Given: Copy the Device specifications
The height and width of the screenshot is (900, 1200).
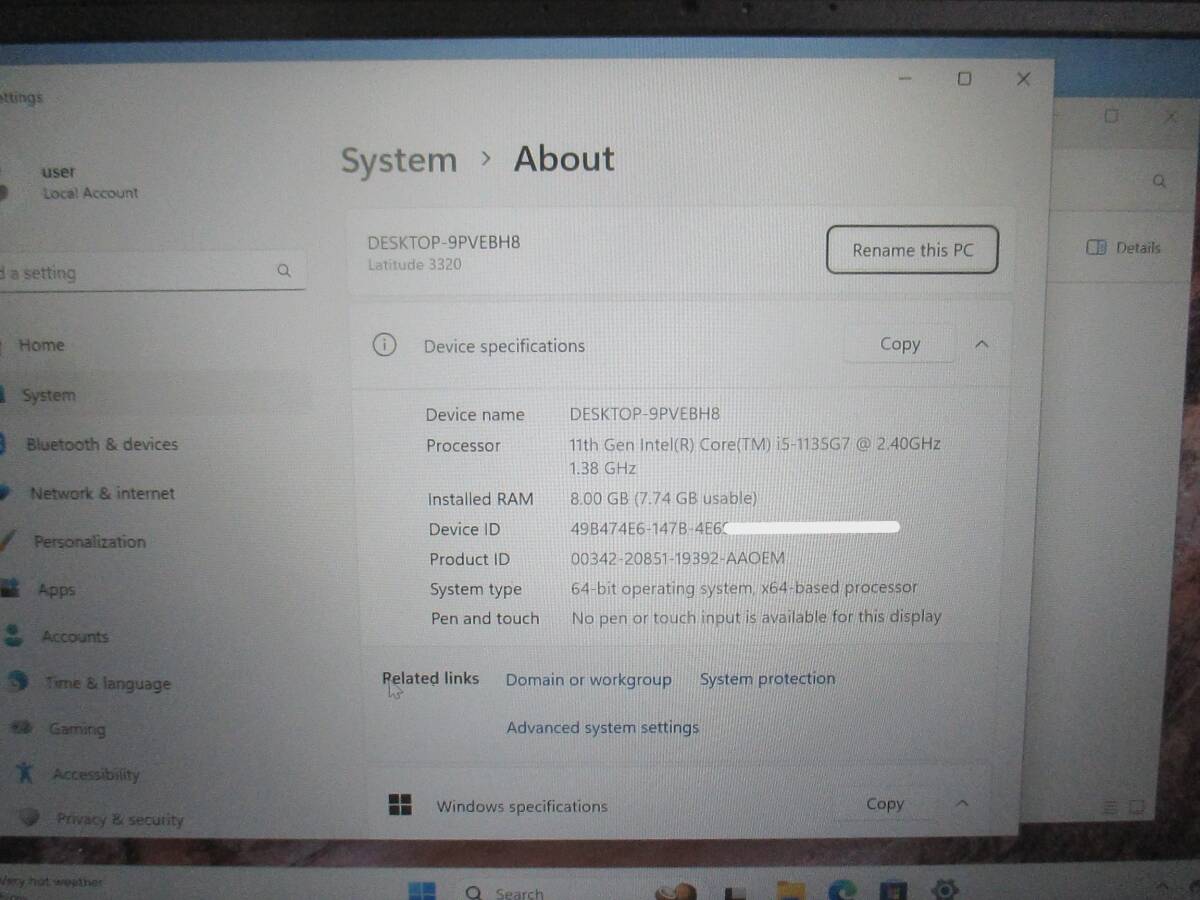Looking at the screenshot, I should pyautogui.click(x=899, y=344).
